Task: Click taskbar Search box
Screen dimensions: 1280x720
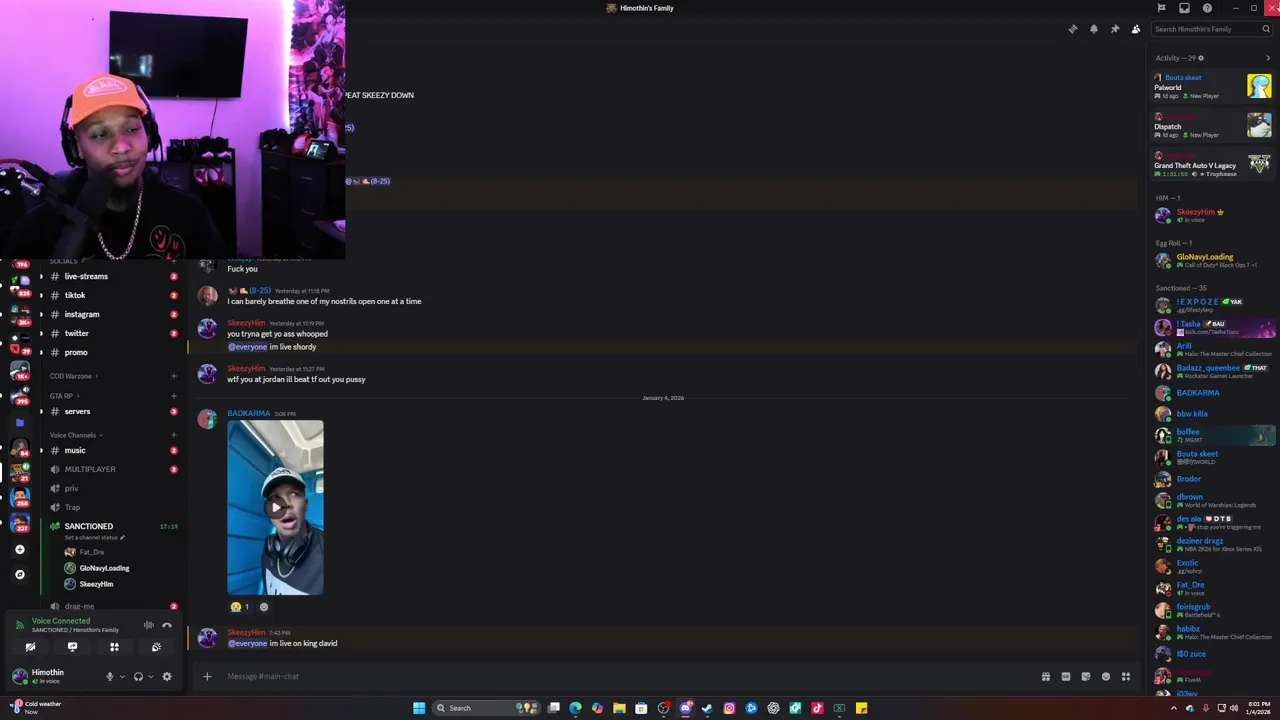Action: [x=486, y=708]
